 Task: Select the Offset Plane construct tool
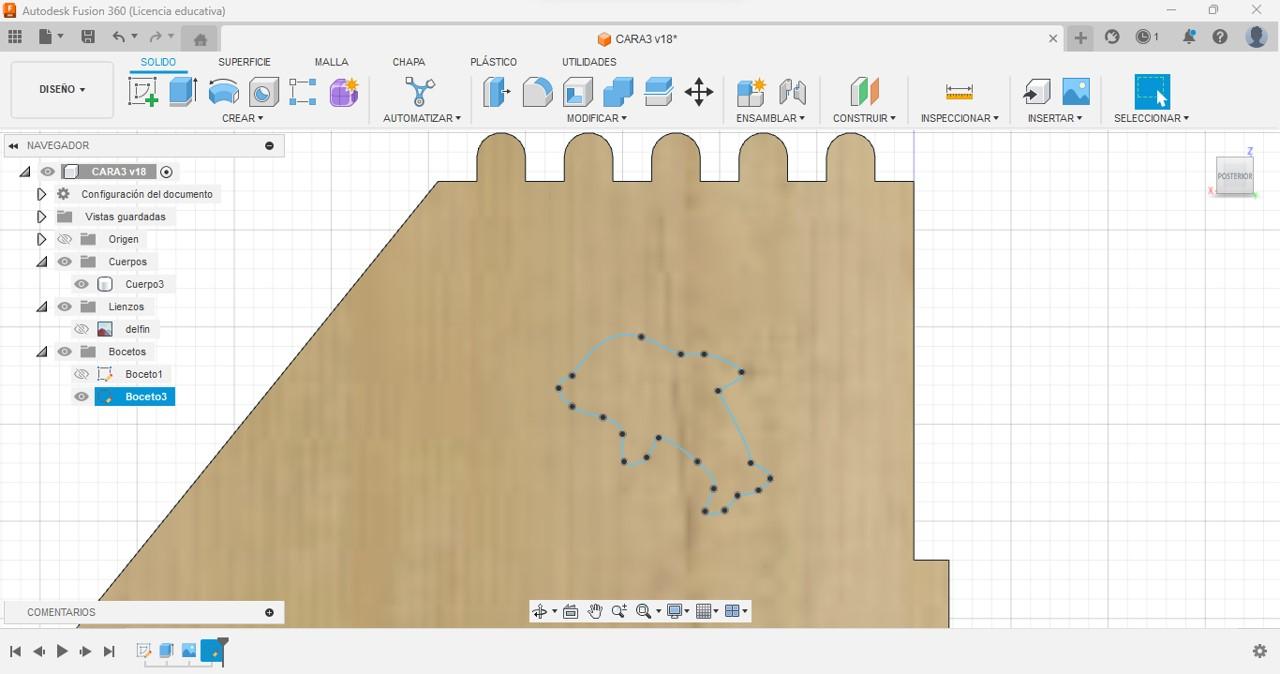click(864, 92)
